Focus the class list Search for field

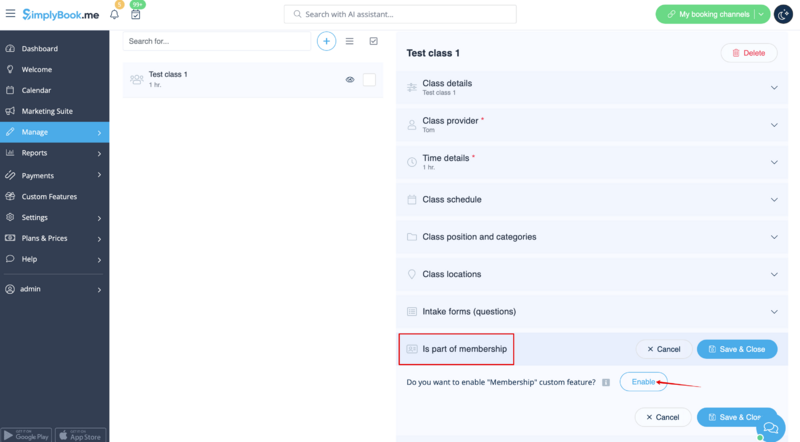point(216,41)
